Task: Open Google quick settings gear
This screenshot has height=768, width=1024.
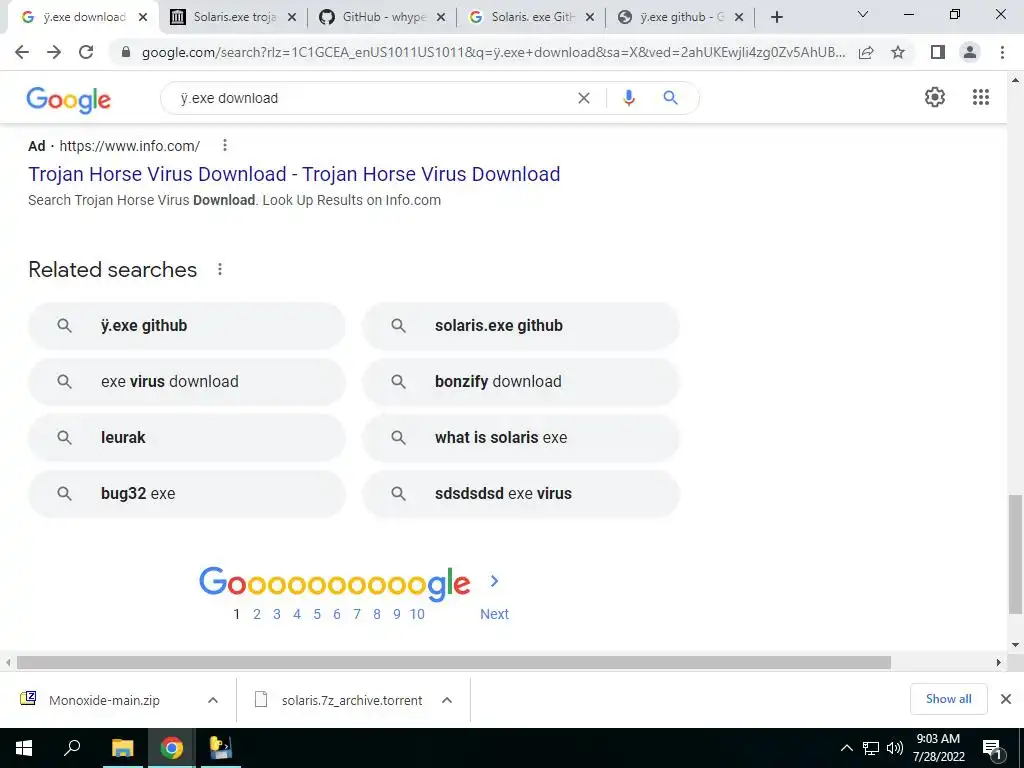Action: 935,97
